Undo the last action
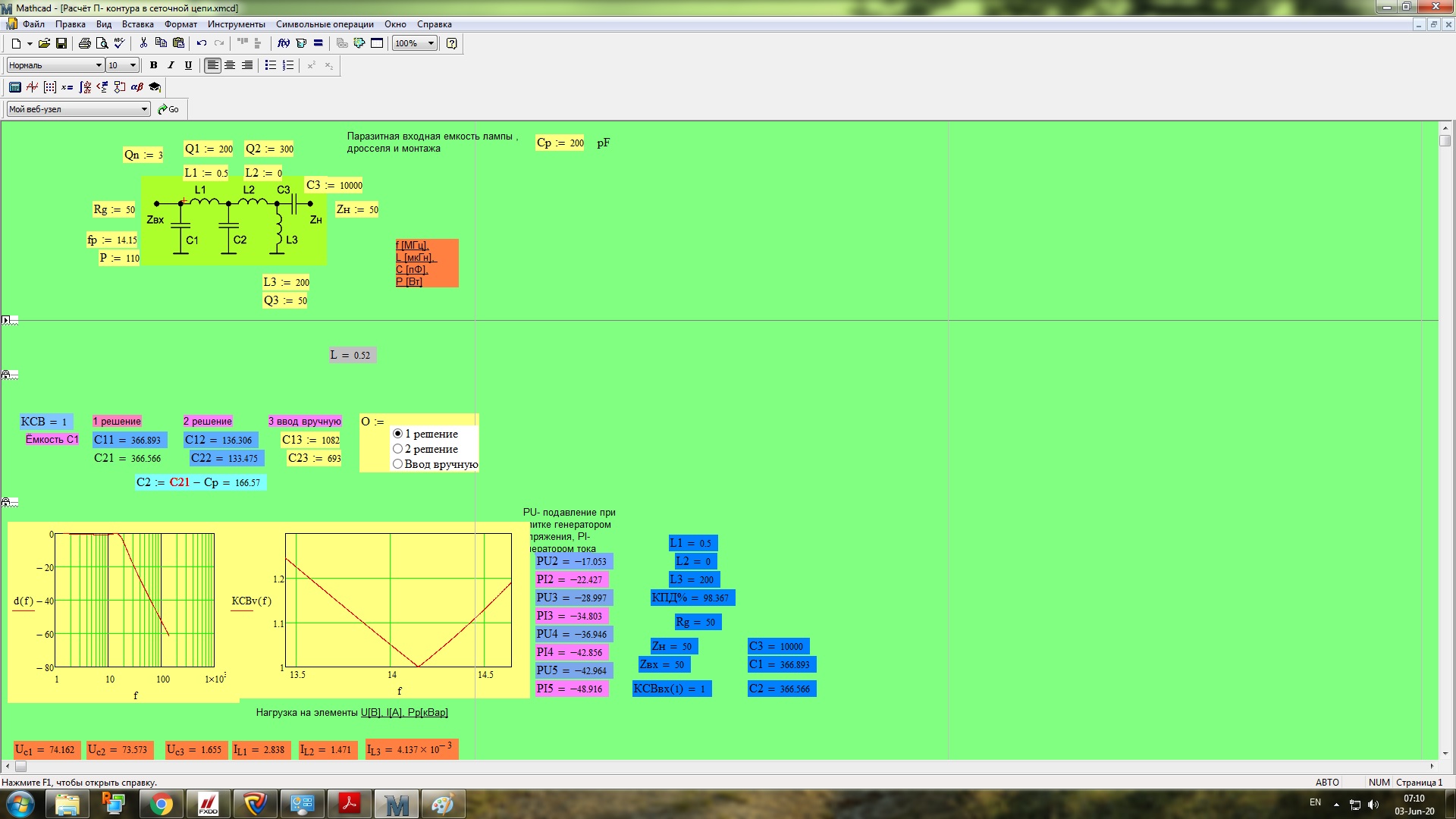The height and width of the screenshot is (819, 1456). click(x=202, y=43)
